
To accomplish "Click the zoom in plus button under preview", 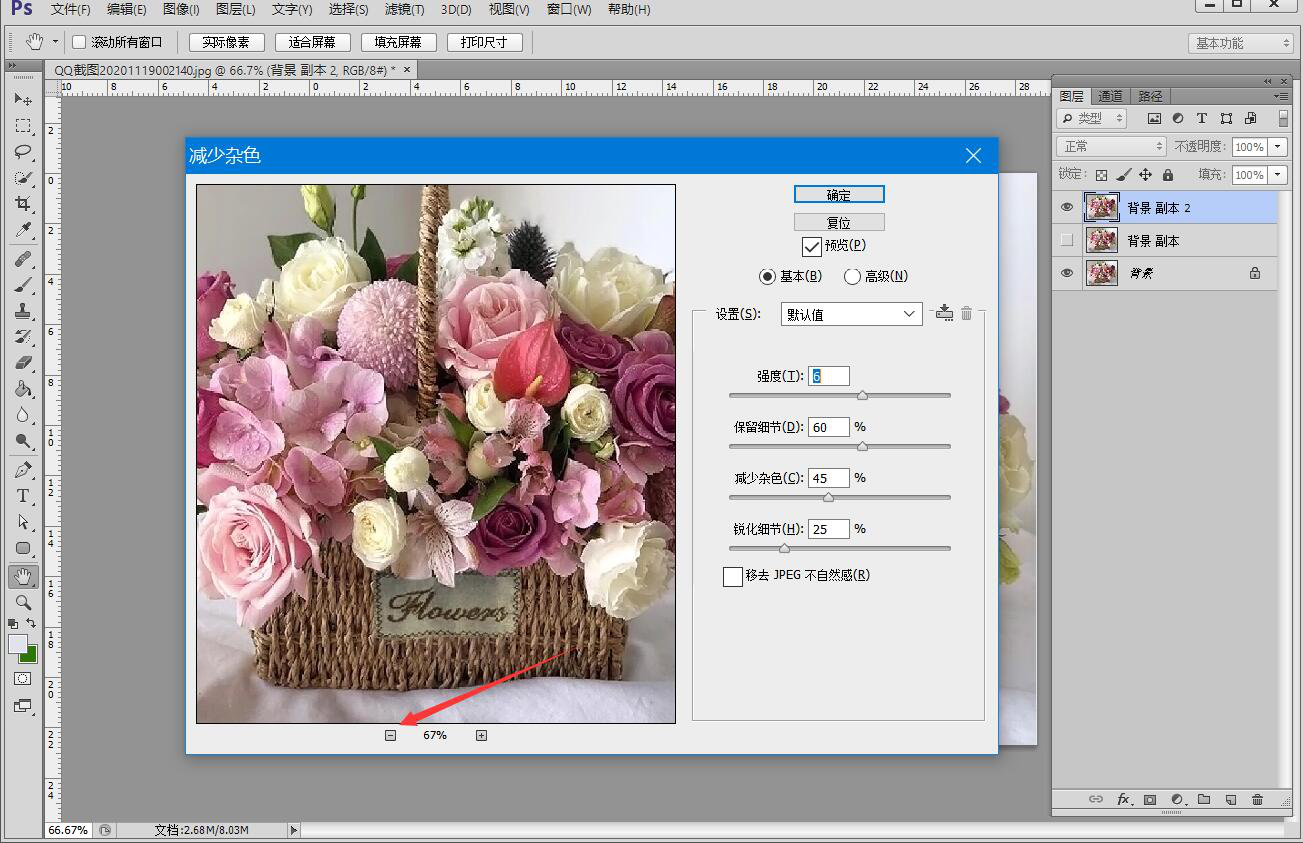I will pos(481,735).
